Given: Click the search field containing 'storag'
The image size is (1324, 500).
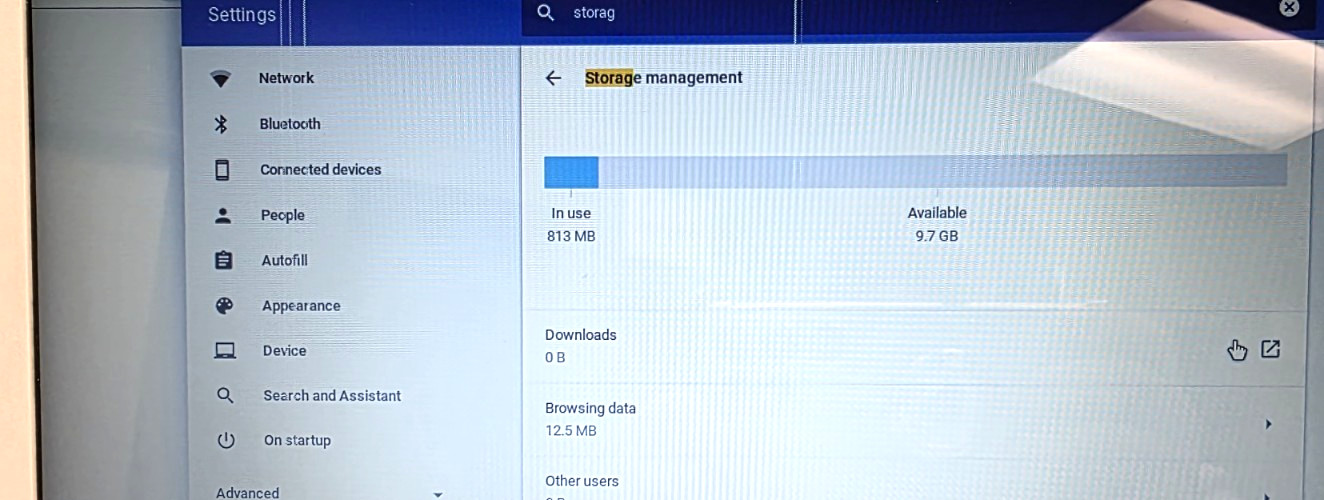Looking at the screenshot, I should (910, 13).
